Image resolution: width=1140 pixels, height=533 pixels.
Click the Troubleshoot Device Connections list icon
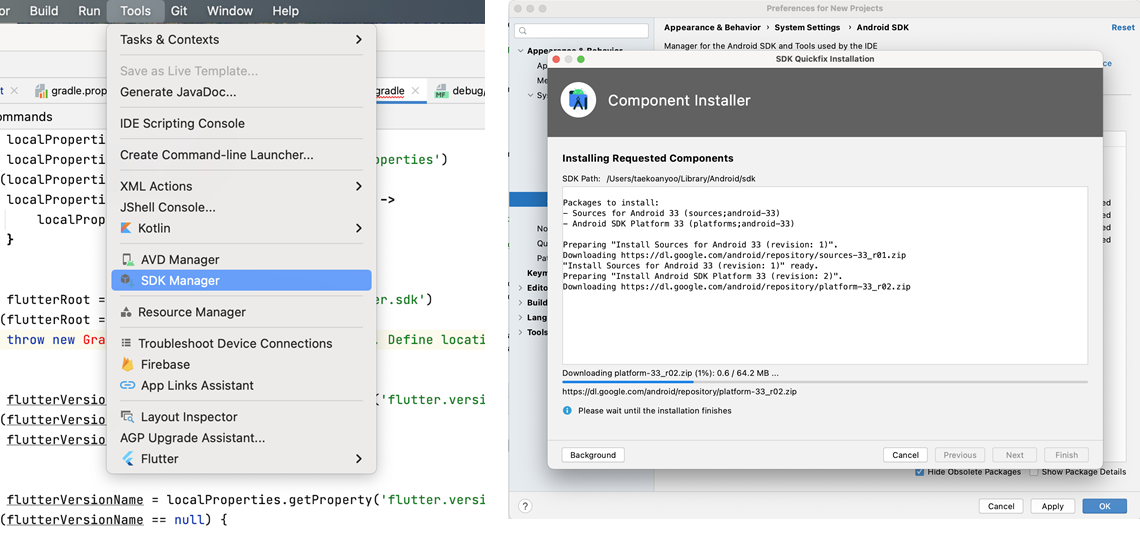pyautogui.click(x=127, y=343)
